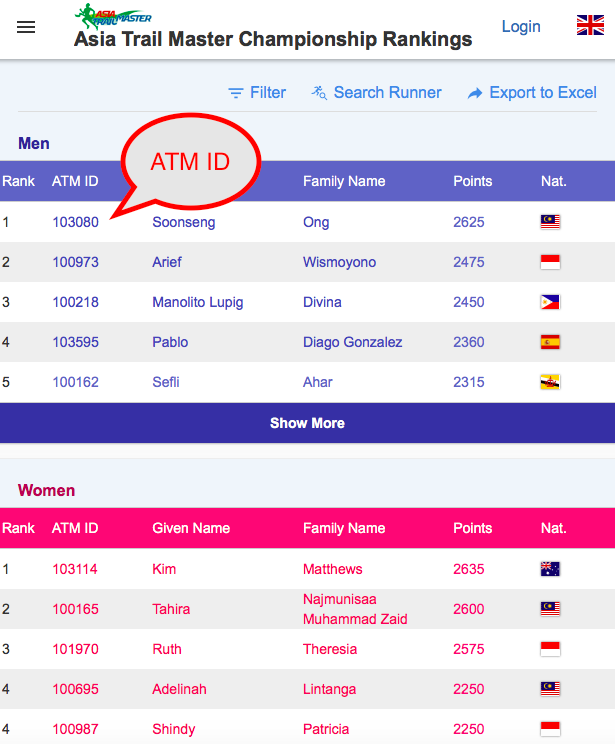
Task: Click Export to Excel text
Action: 543,93
